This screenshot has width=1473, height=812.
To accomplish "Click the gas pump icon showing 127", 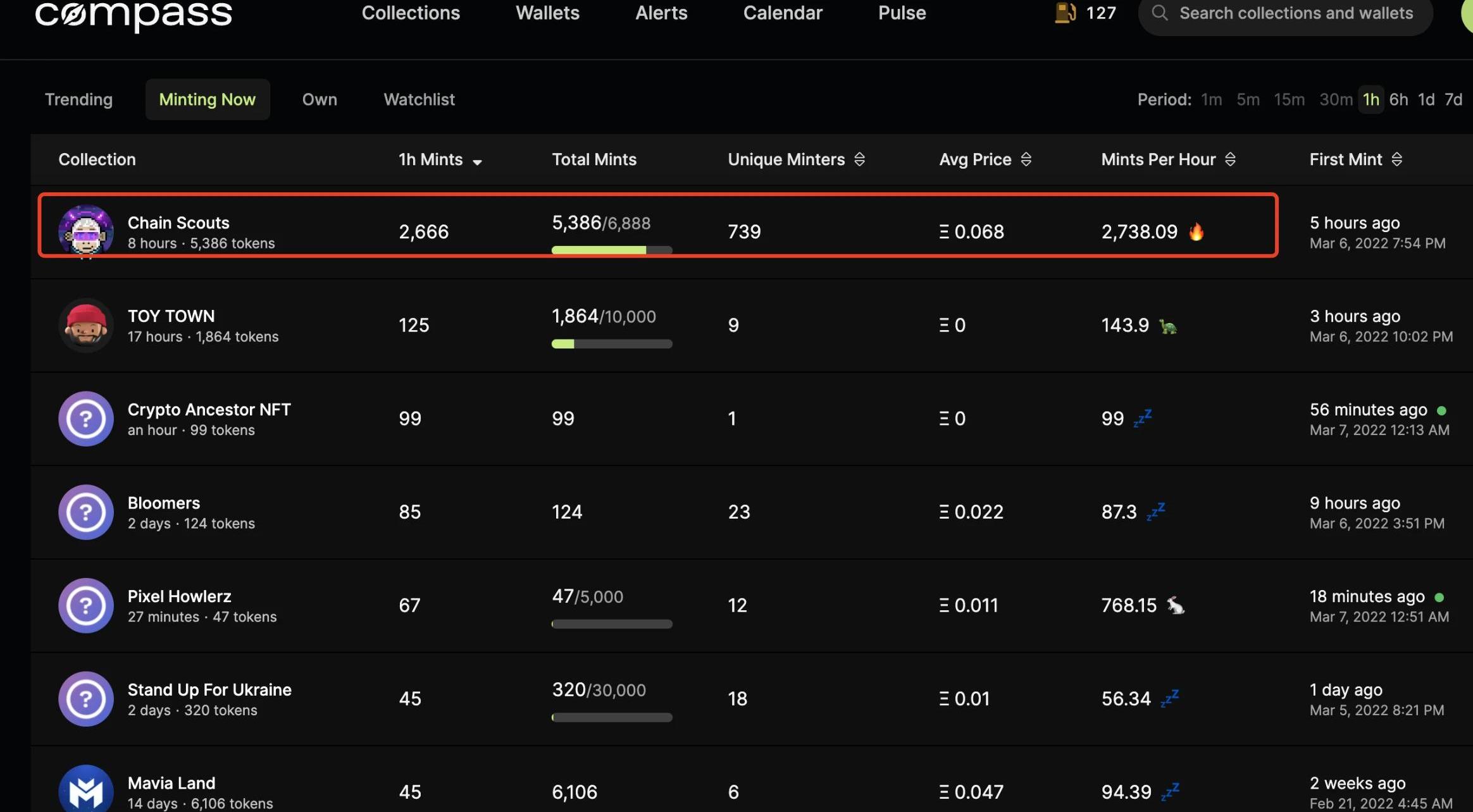I will pos(1065,13).
